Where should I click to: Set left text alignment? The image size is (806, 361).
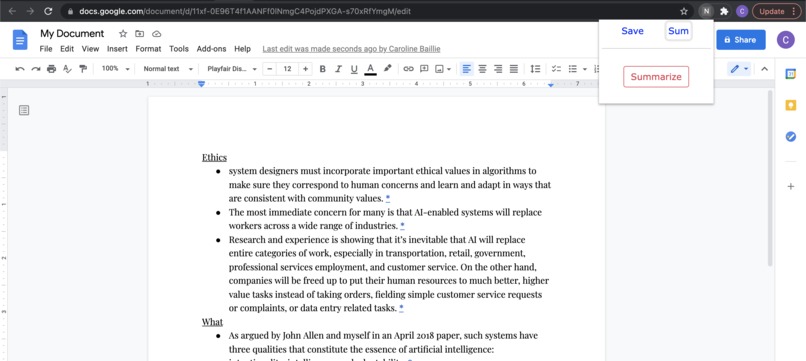tap(466, 68)
